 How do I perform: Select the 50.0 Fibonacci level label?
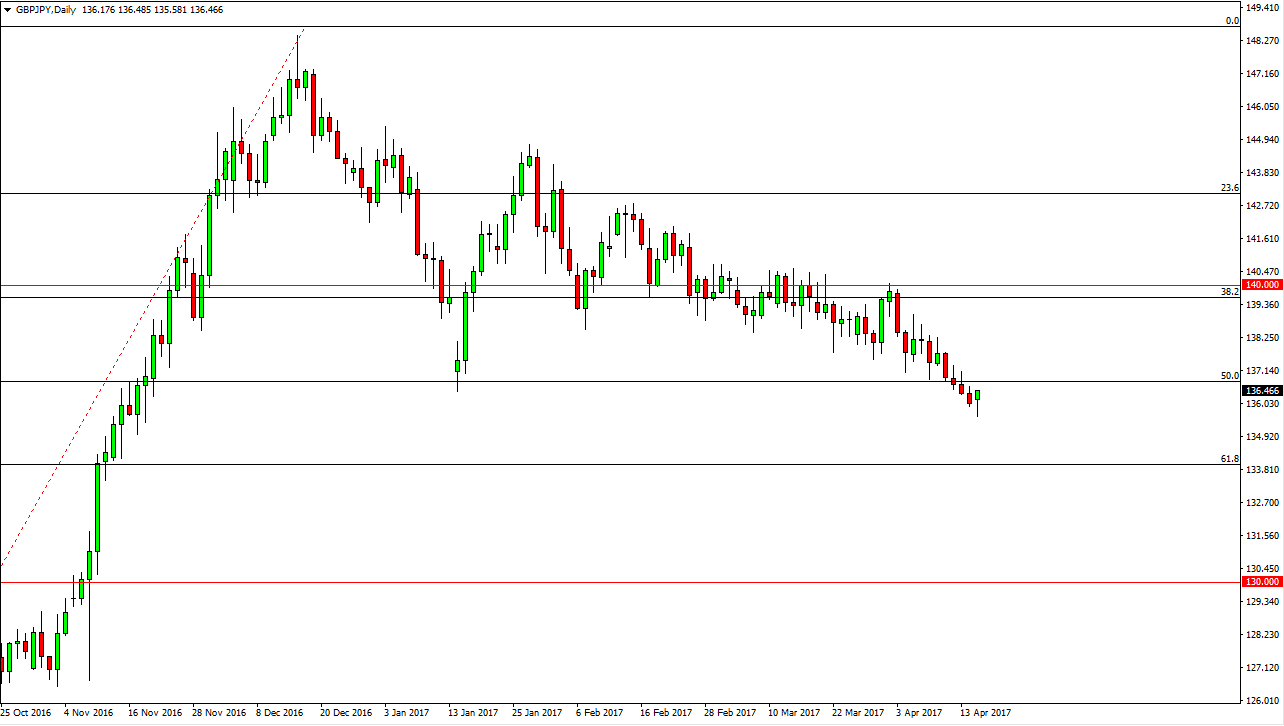1230,376
